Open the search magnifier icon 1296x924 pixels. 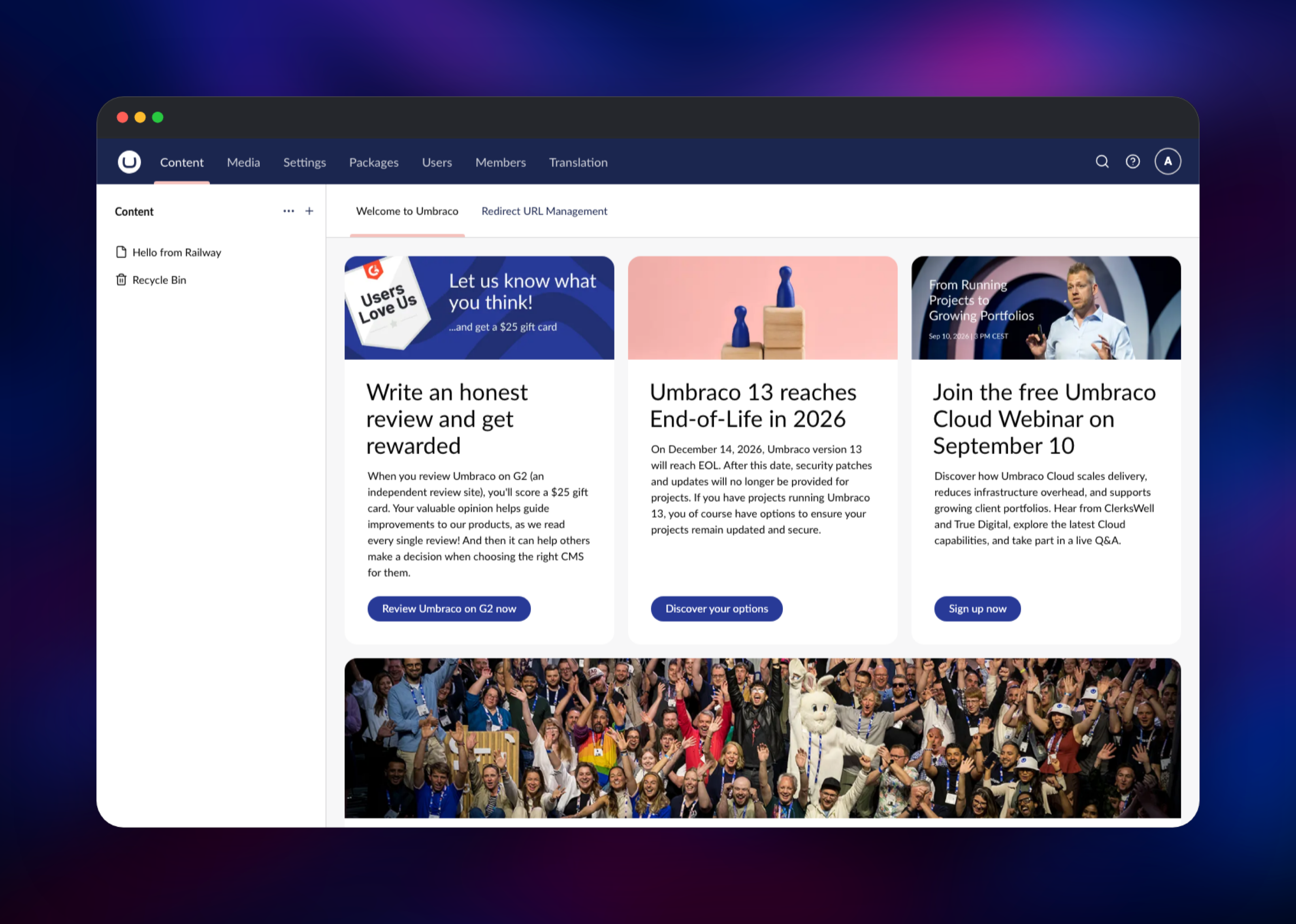(1102, 162)
